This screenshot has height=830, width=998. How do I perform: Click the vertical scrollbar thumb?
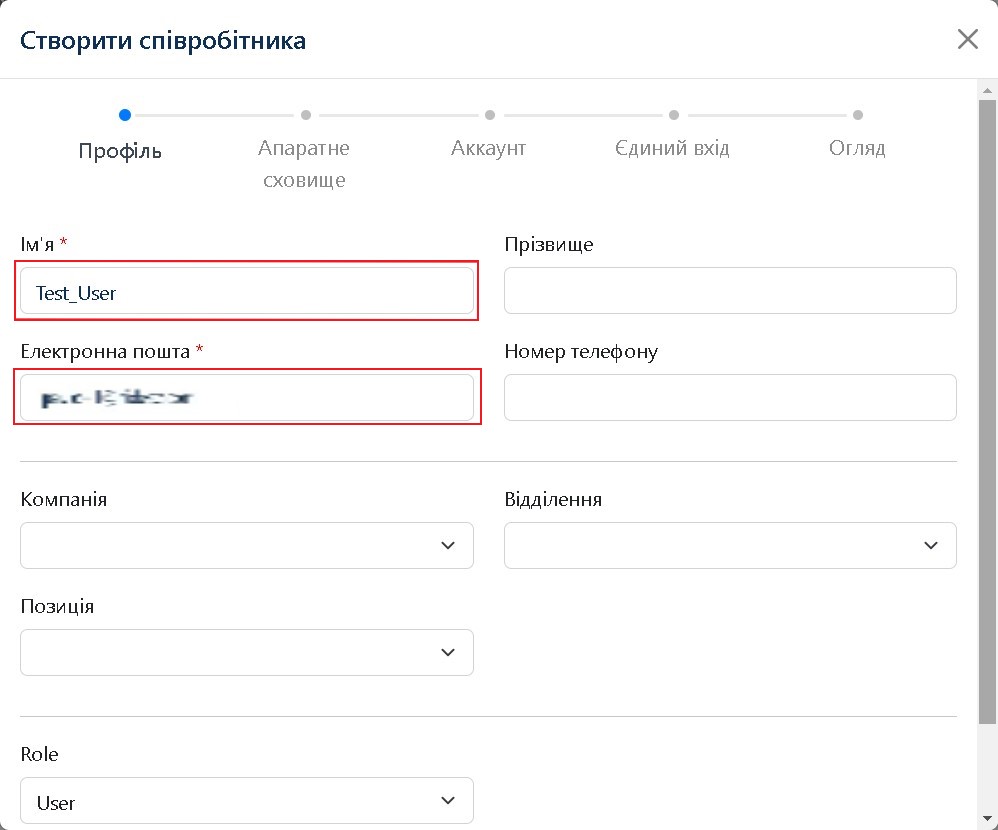point(987,400)
